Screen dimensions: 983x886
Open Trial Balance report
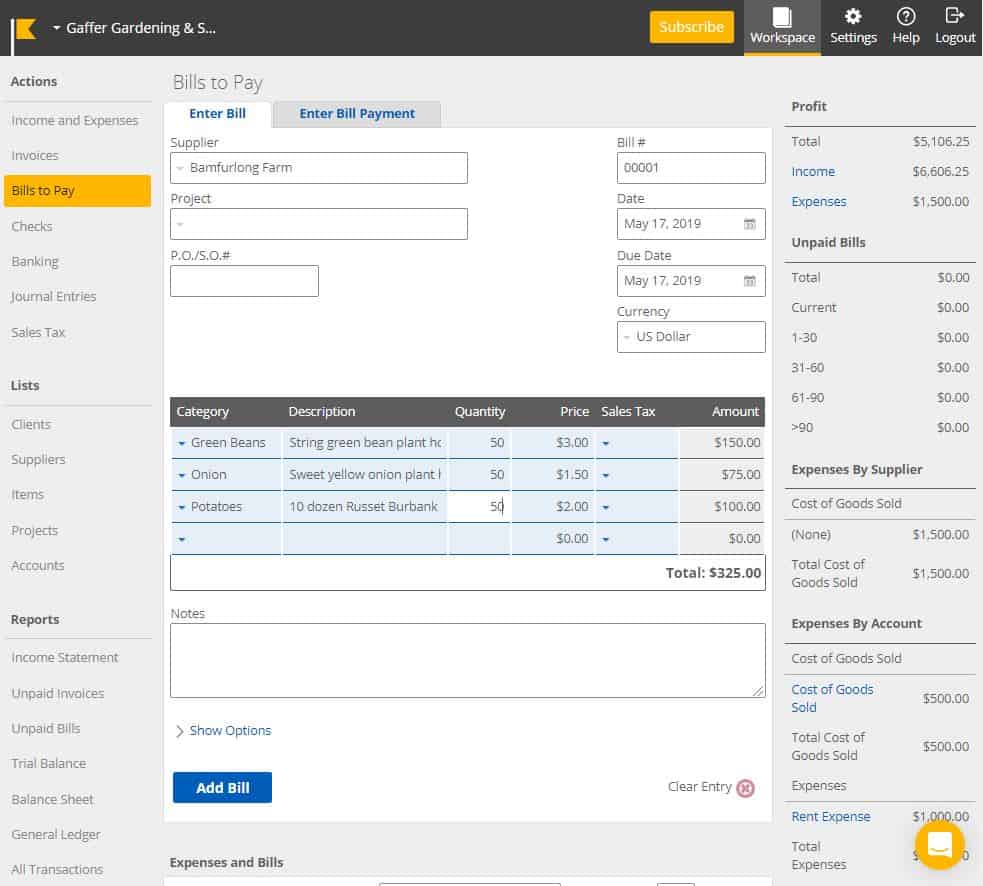[48, 764]
